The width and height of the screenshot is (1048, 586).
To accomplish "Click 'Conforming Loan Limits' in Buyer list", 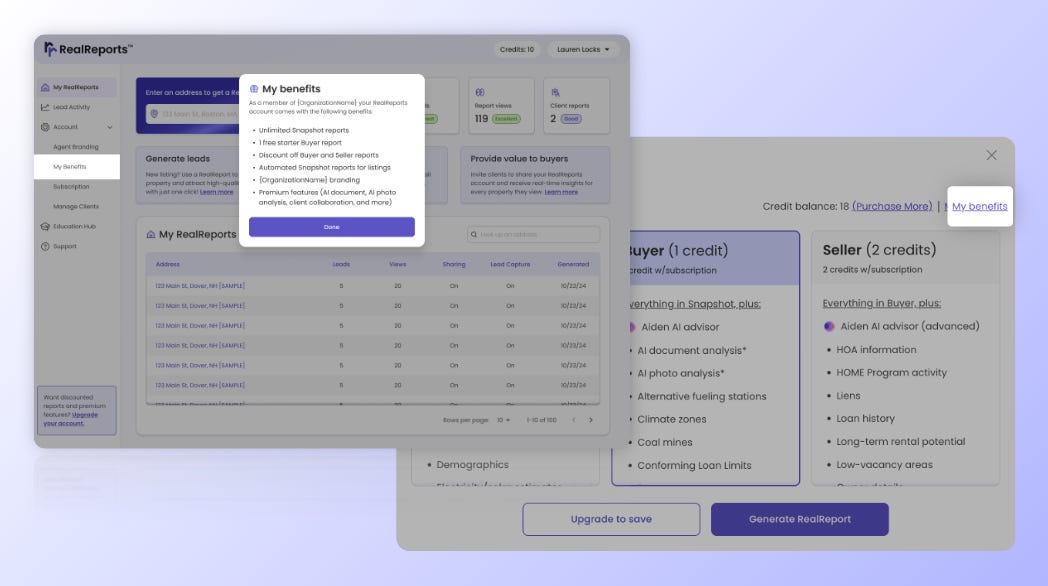I will click(694, 466).
